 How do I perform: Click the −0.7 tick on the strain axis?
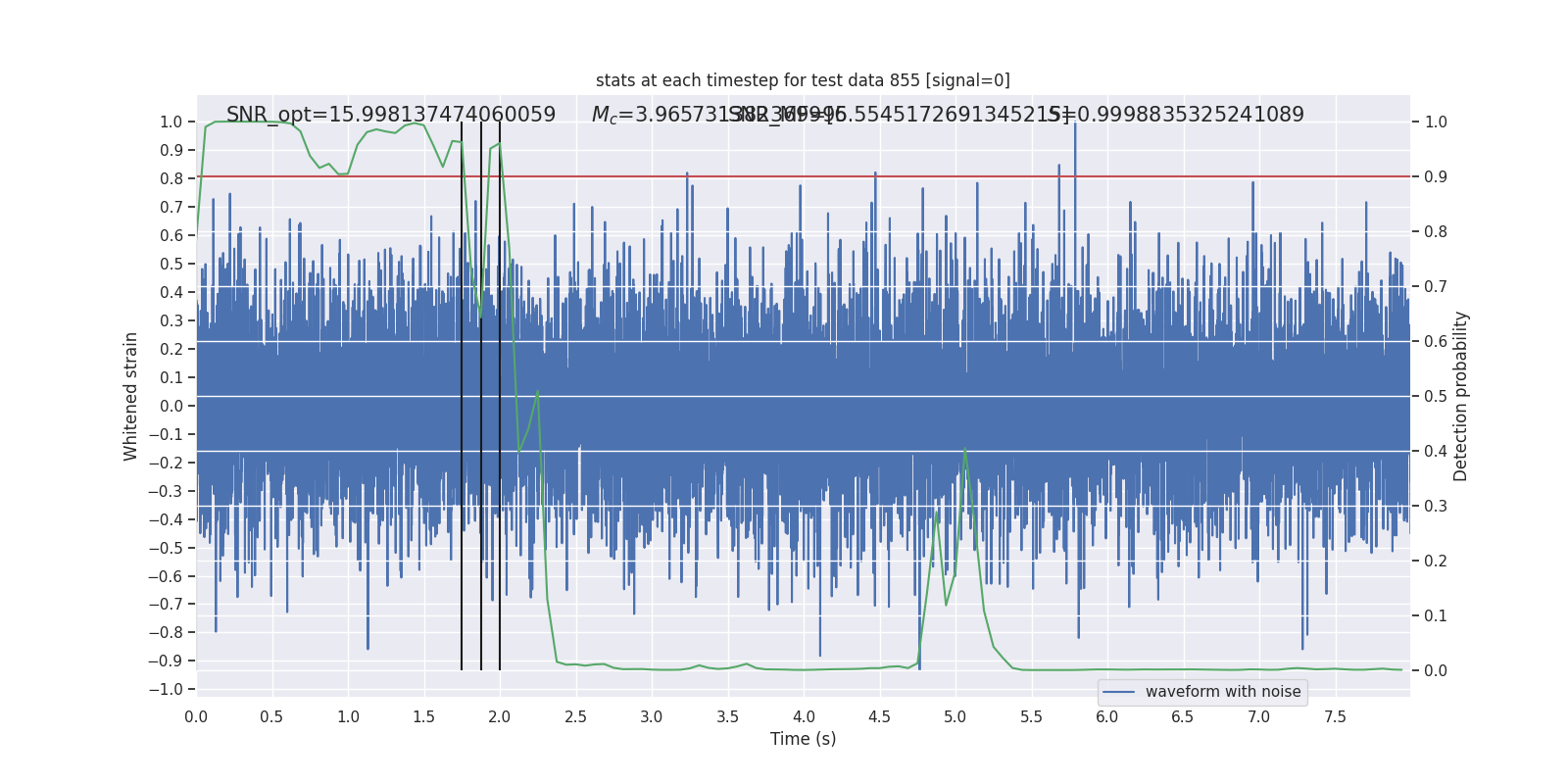click(x=166, y=604)
